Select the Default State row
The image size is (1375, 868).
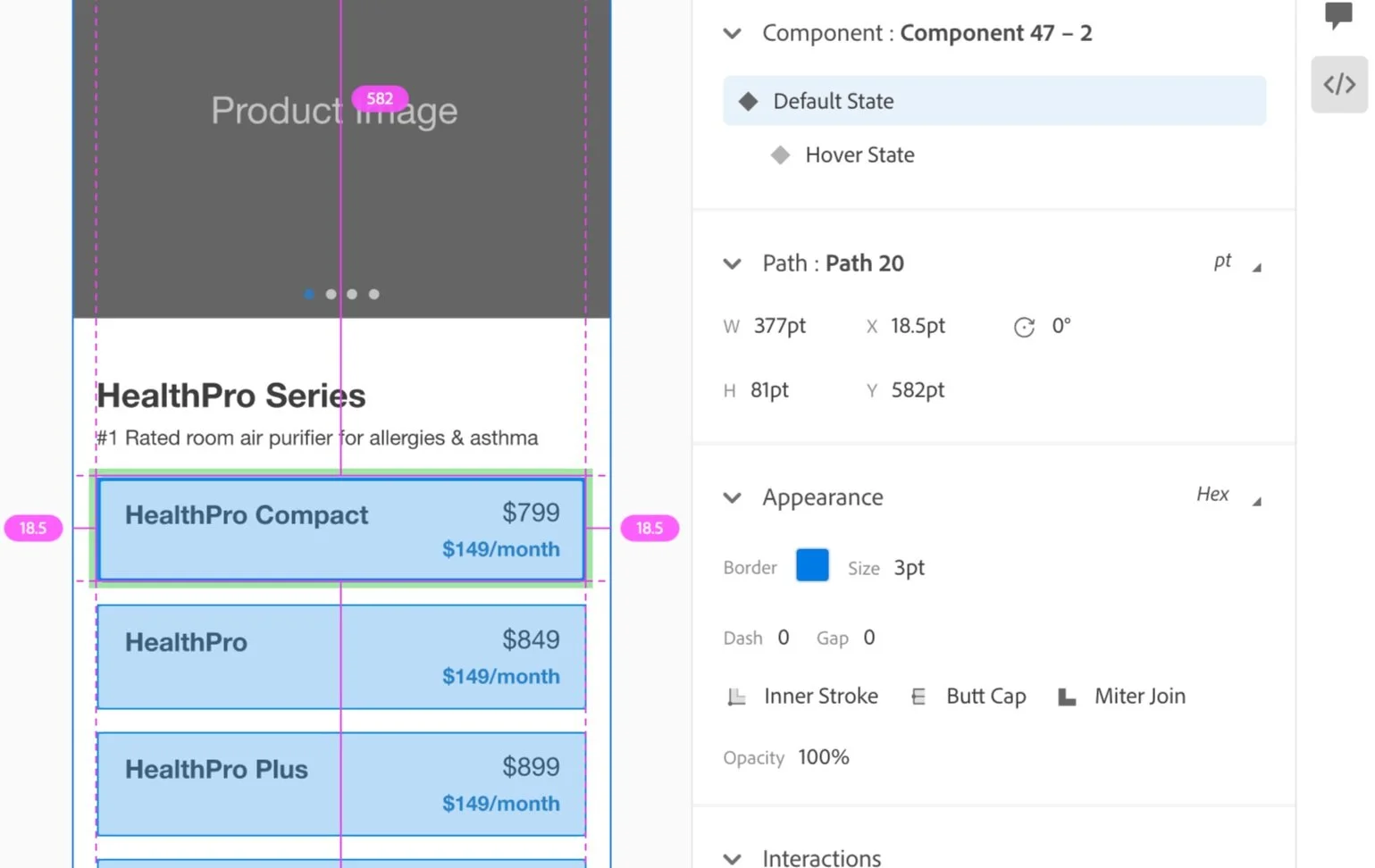pos(994,100)
